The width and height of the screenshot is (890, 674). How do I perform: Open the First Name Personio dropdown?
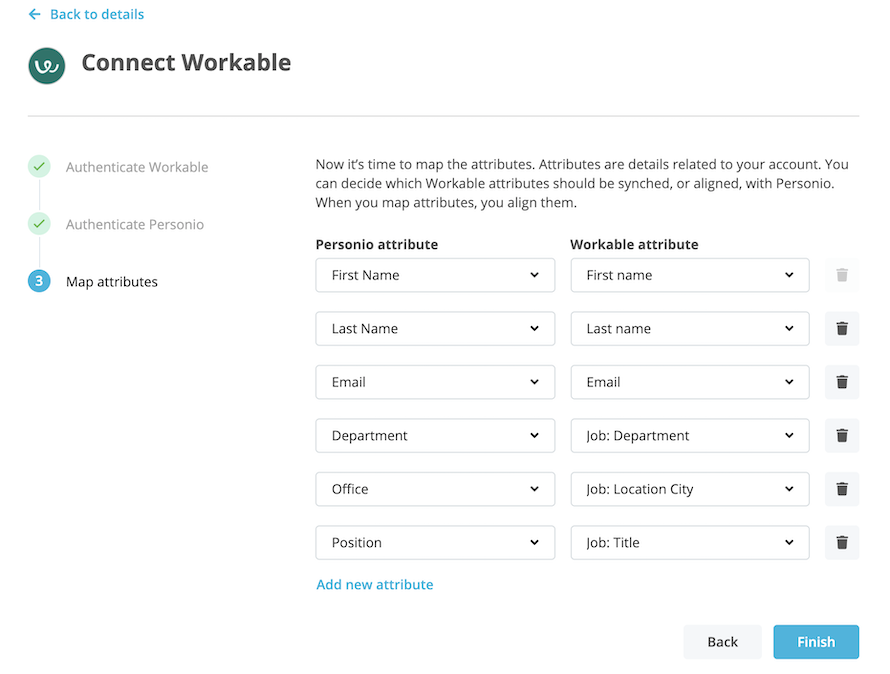(x=435, y=275)
